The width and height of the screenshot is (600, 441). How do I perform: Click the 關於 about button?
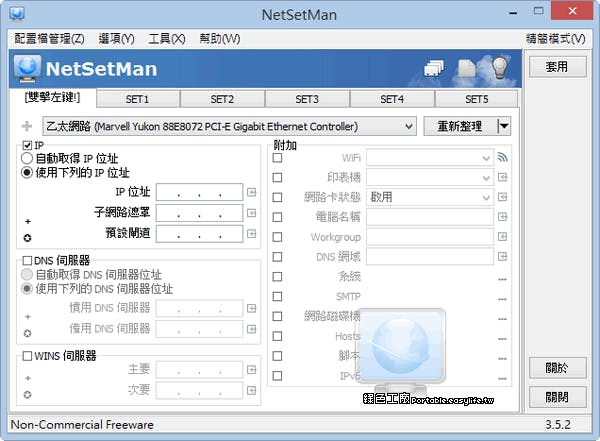558,368
